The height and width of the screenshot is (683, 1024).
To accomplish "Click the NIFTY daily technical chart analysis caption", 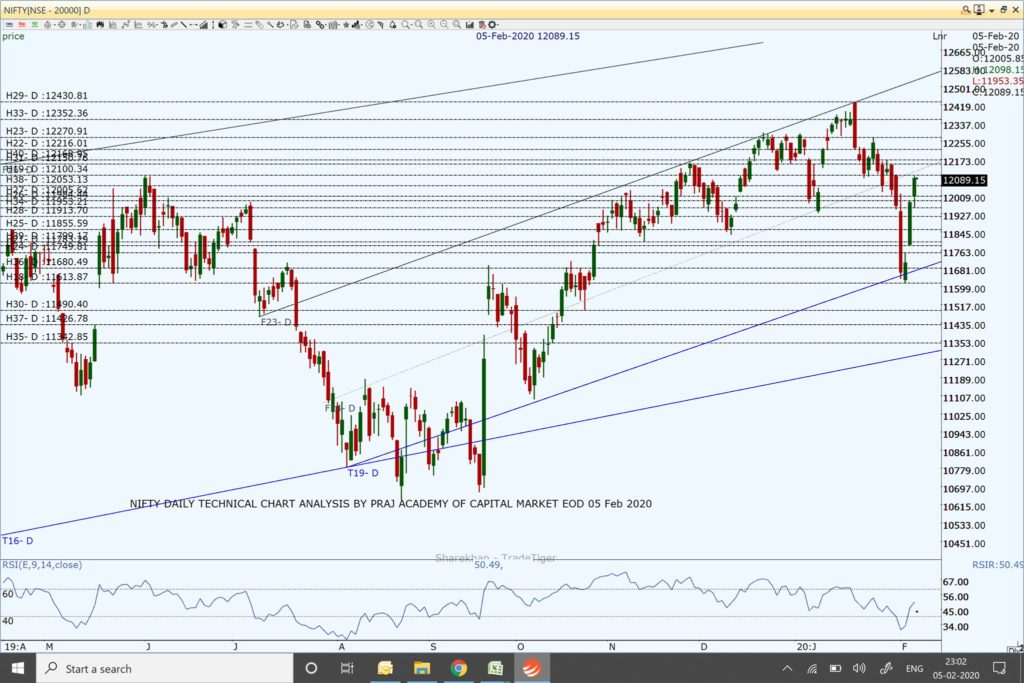I will coord(391,503).
